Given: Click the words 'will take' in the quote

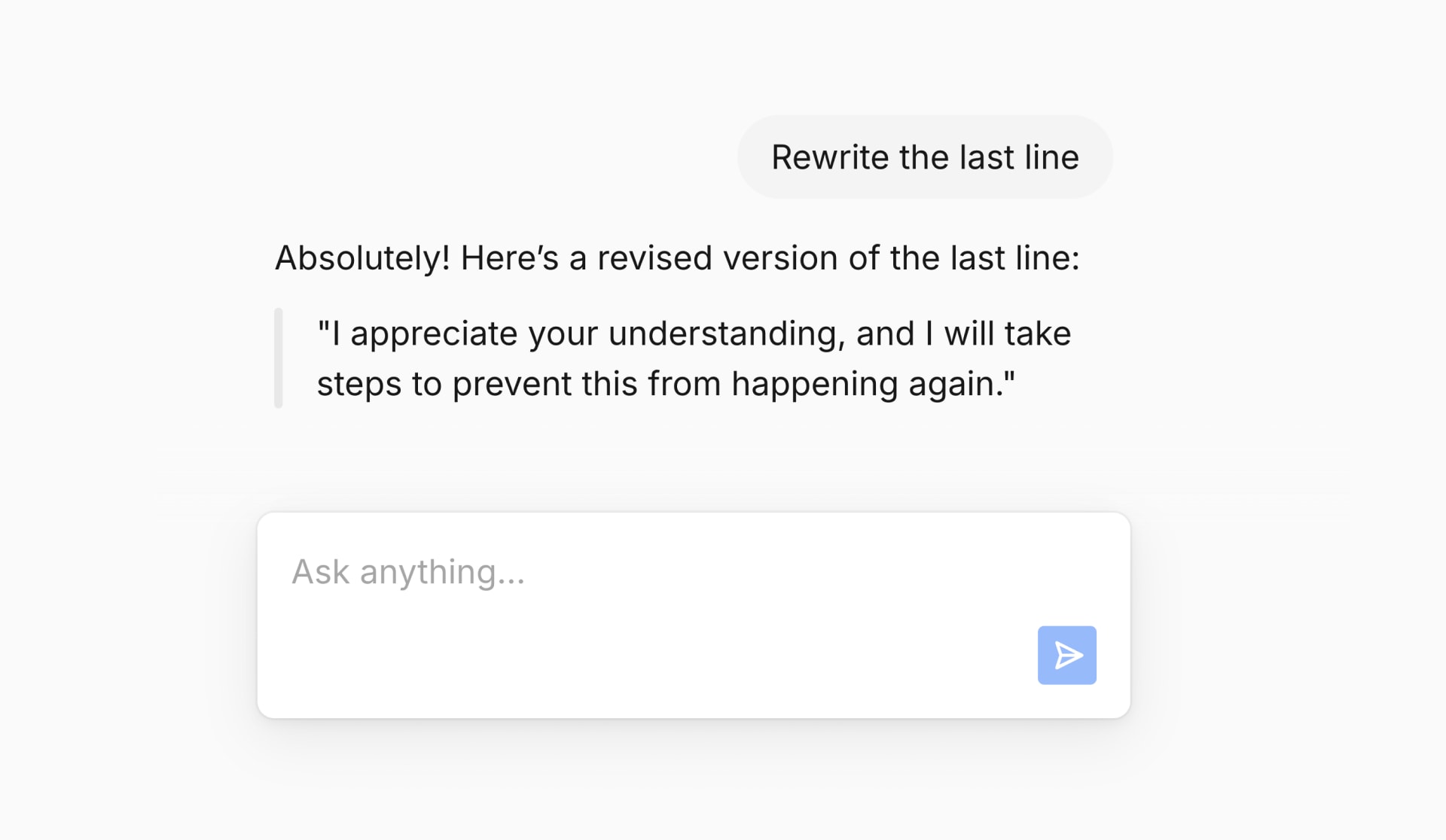Looking at the screenshot, I should point(1008,334).
